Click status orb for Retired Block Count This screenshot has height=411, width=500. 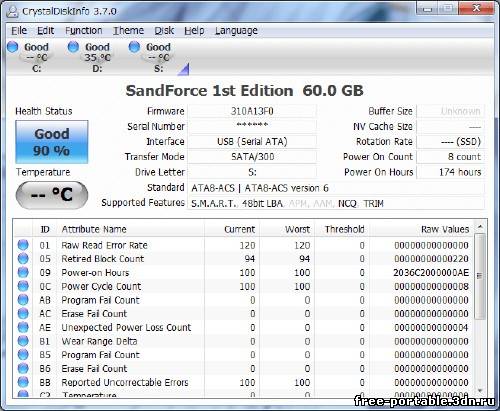pos(23,259)
